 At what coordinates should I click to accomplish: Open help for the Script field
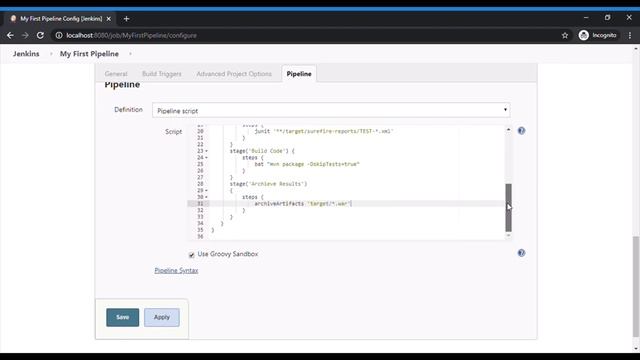click(521, 131)
